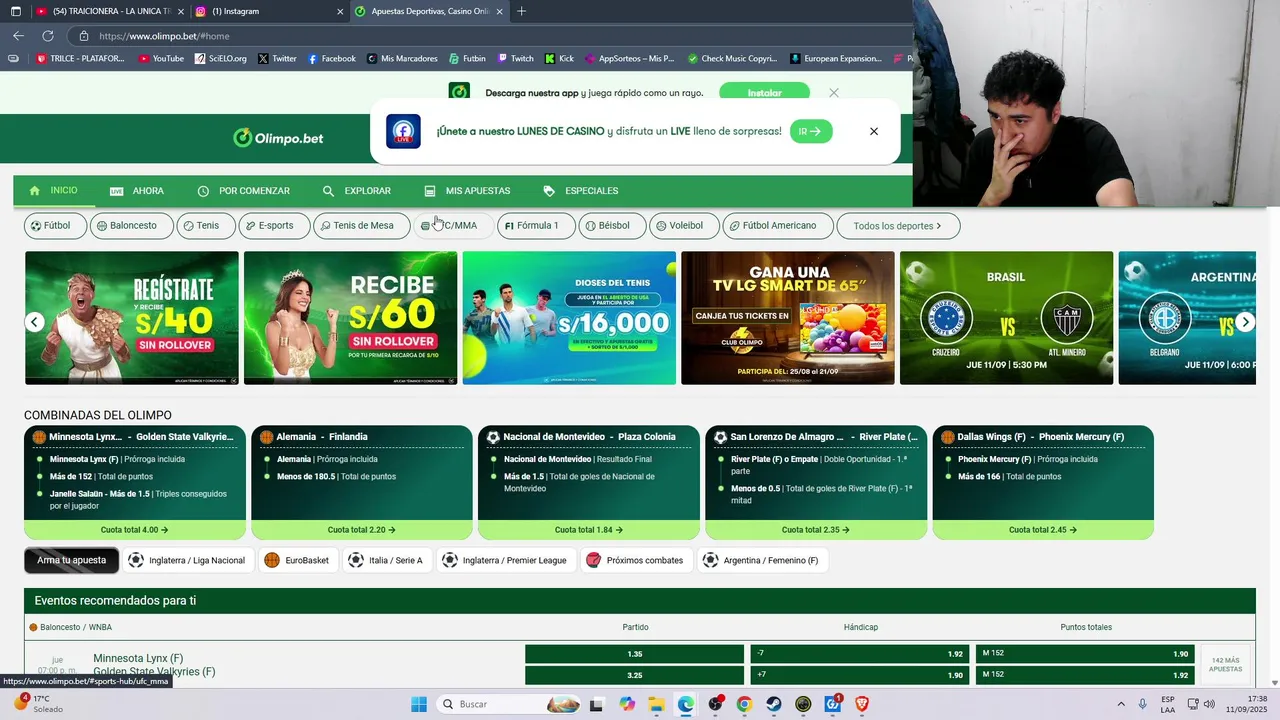Open the POR COMENZAR tab
Viewport: 1280px width, 720px height.
point(244,191)
